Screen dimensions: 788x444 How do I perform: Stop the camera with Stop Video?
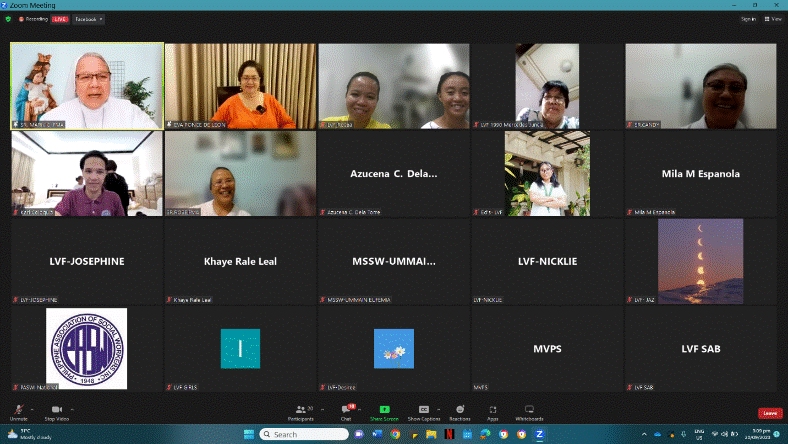point(56,410)
